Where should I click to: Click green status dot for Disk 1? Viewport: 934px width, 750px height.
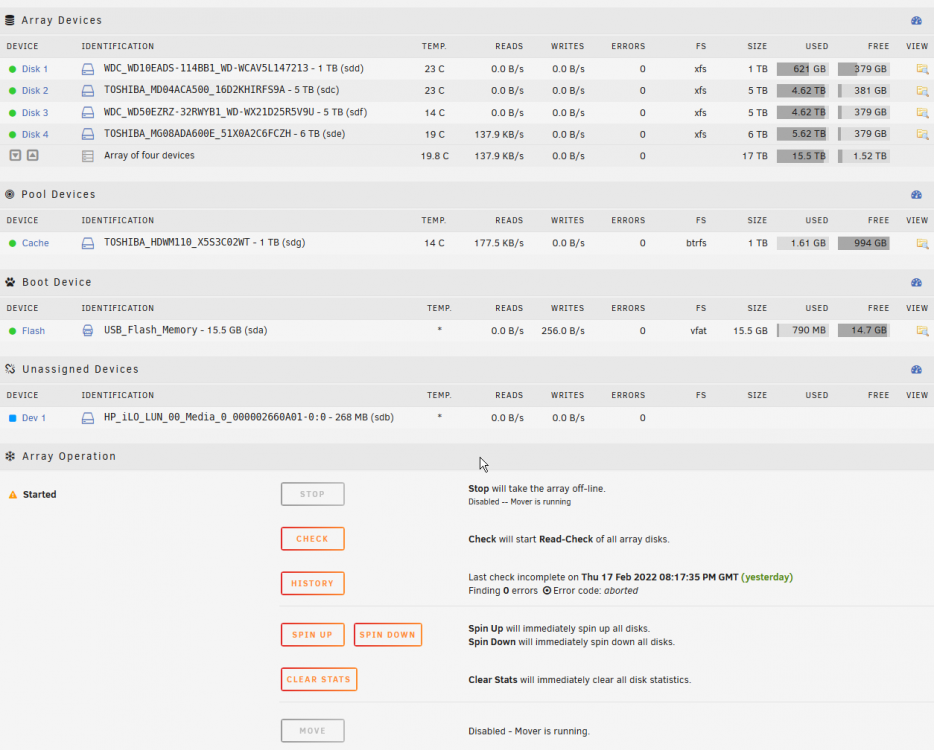(x=12, y=69)
